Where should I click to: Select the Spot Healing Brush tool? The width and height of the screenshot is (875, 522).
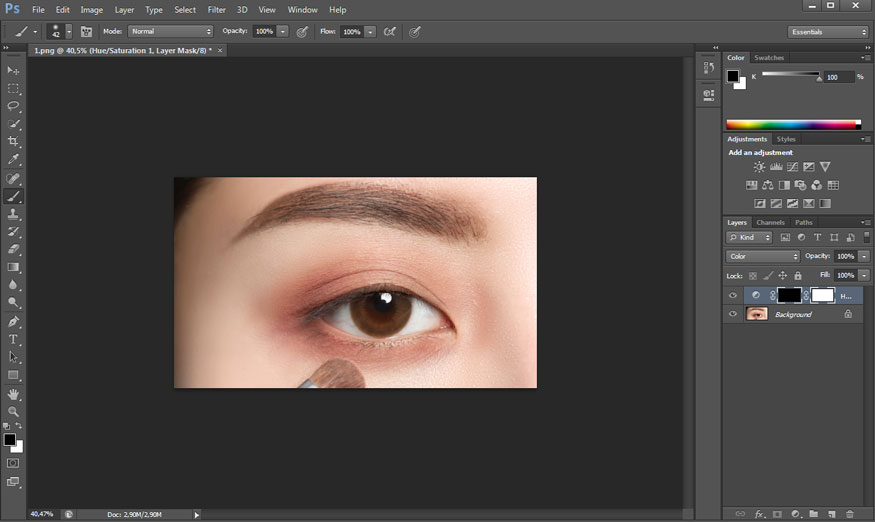click(13, 178)
